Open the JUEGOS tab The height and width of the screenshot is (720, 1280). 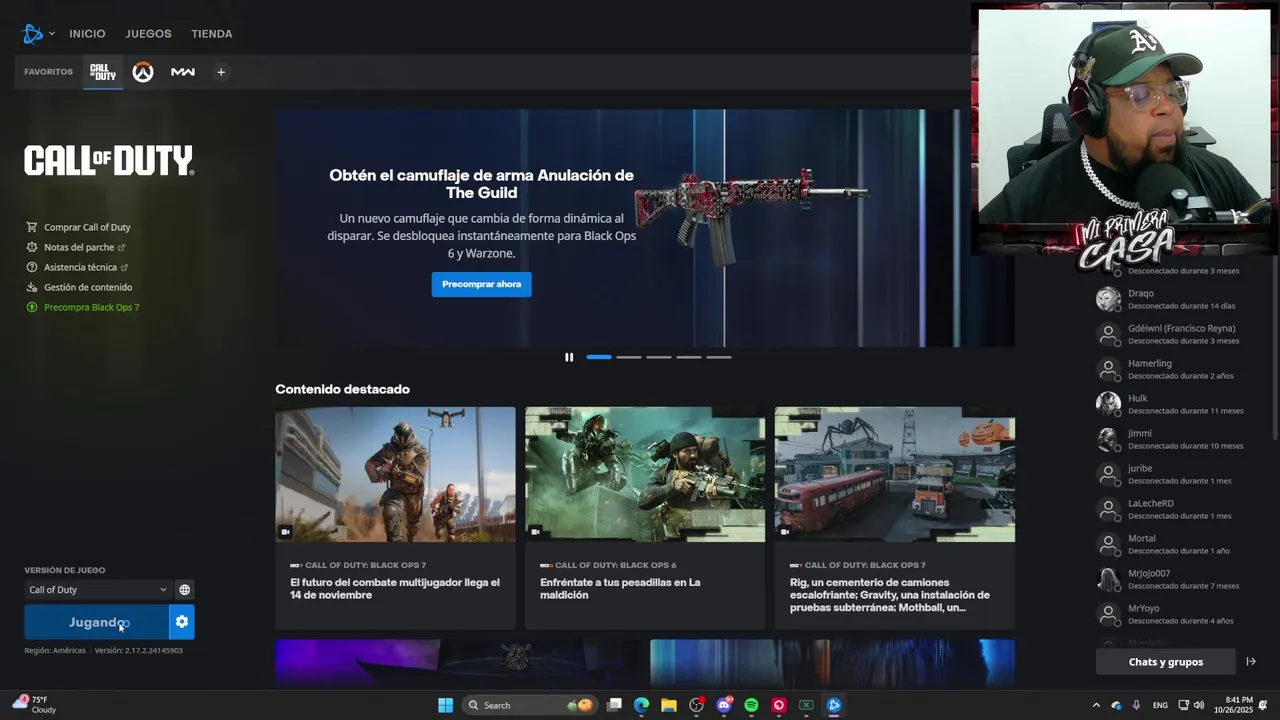click(x=148, y=34)
